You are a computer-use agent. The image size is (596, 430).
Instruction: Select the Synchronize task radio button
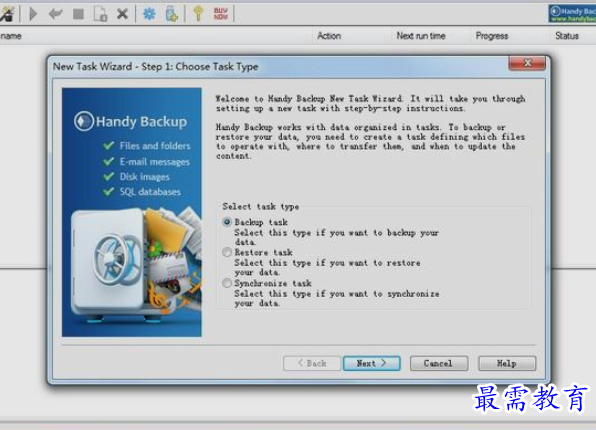coord(227,283)
